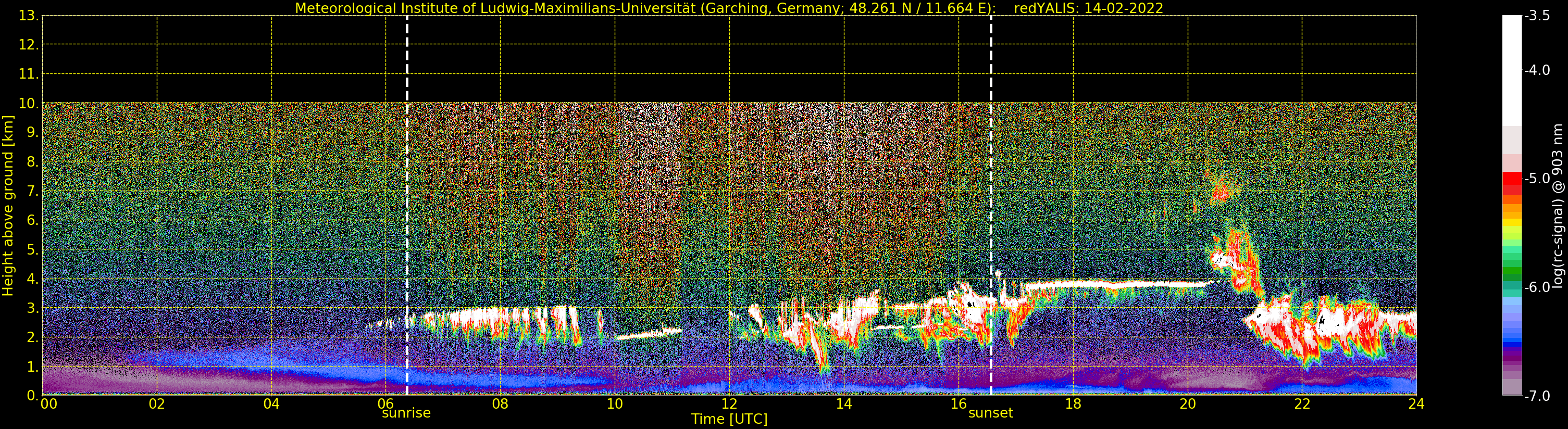Click the colorbar label 'log(rc-signal) @ 903 nm'
This screenshot has width=1568, height=429.
coord(1557,206)
